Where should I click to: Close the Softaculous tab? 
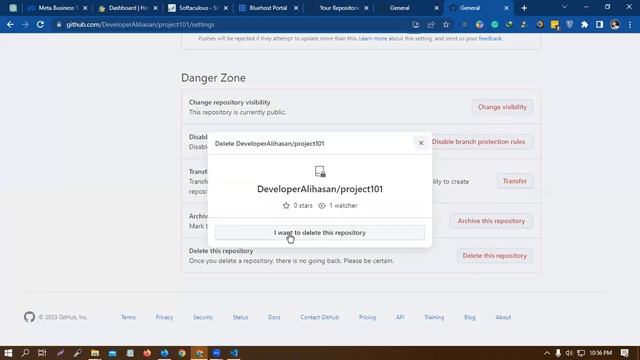[x=226, y=8]
